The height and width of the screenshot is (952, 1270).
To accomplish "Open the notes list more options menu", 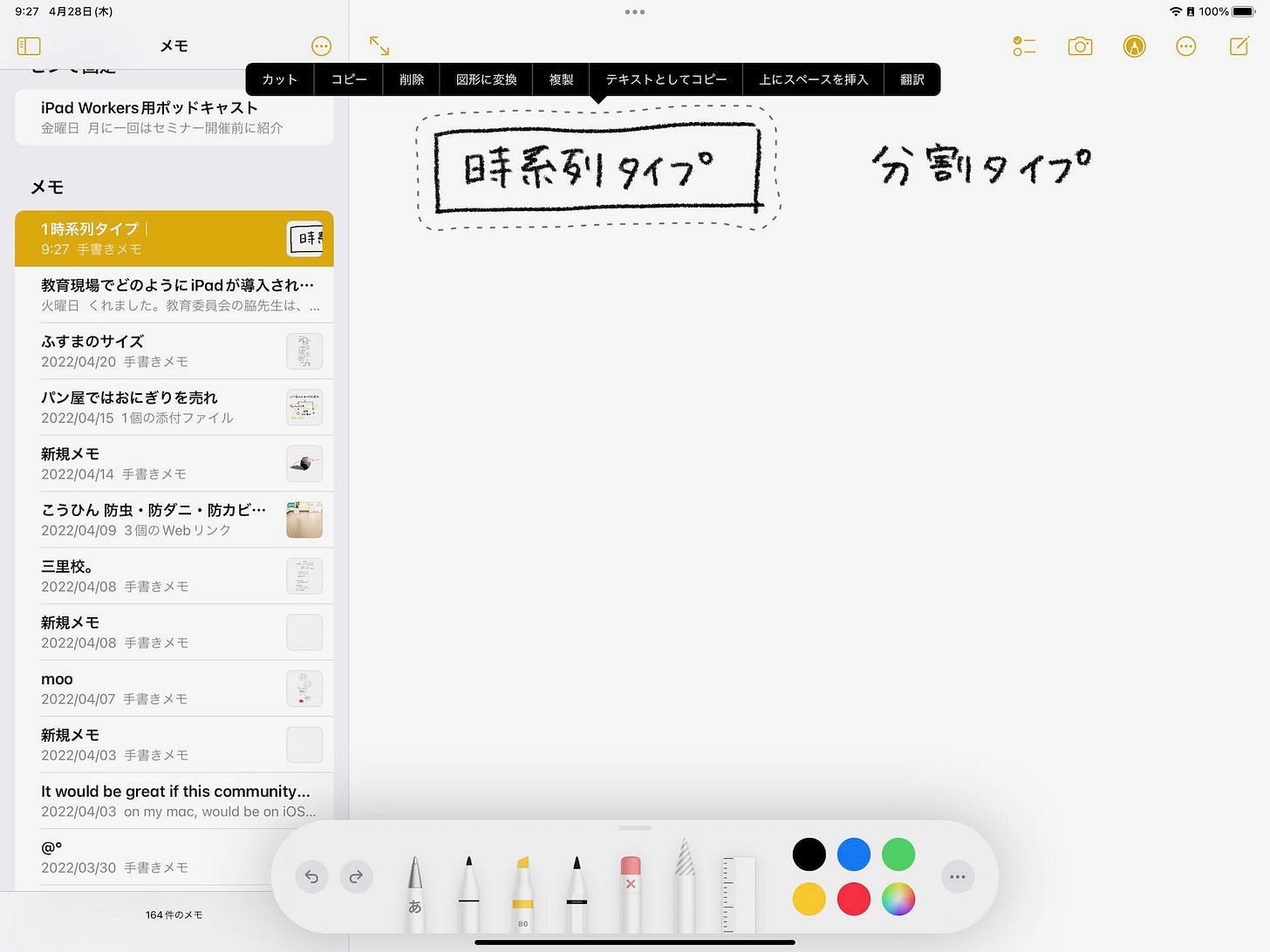I will pyautogui.click(x=321, y=46).
